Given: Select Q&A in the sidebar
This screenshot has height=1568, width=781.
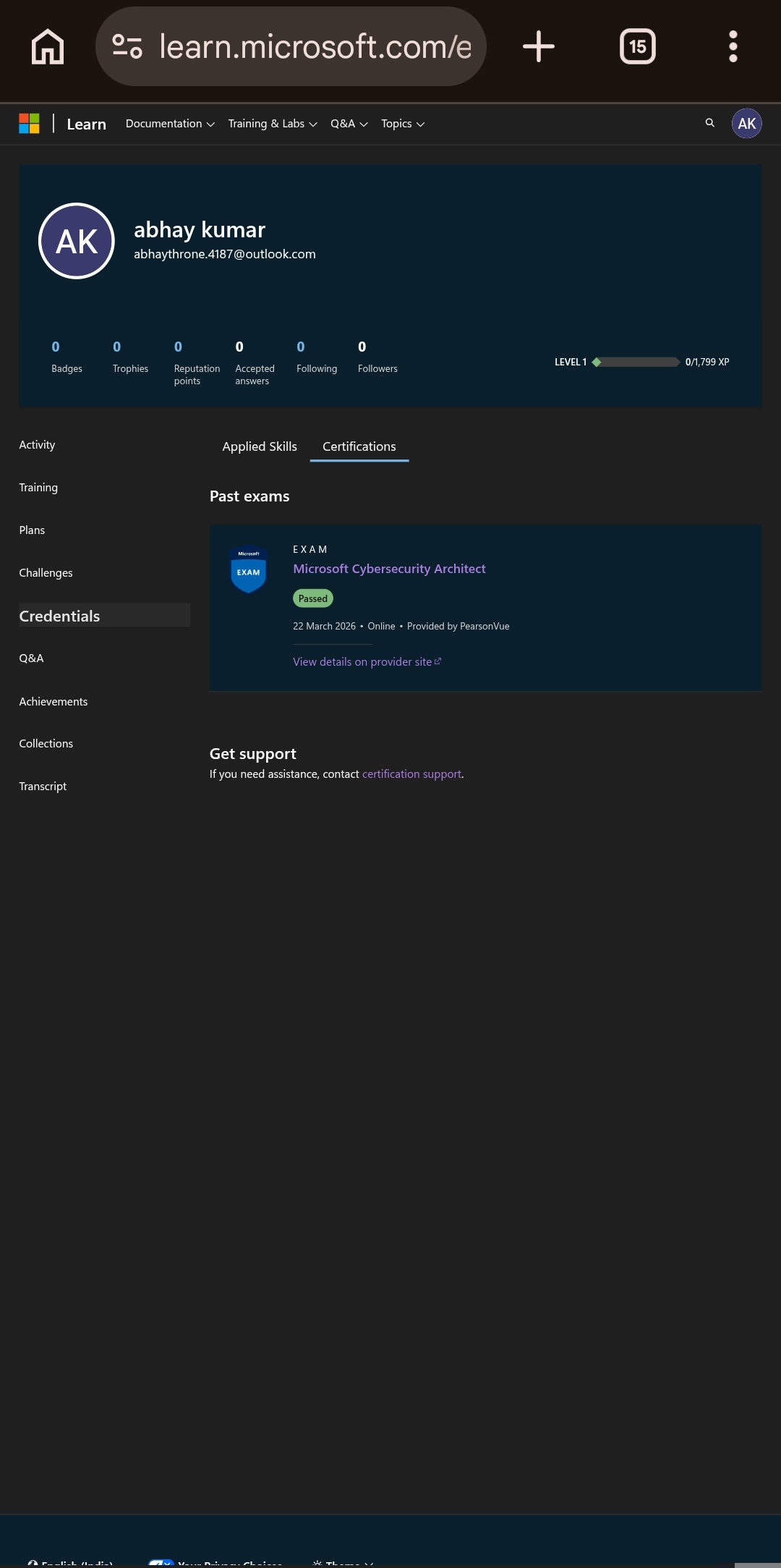Looking at the screenshot, I should point(31,658).
